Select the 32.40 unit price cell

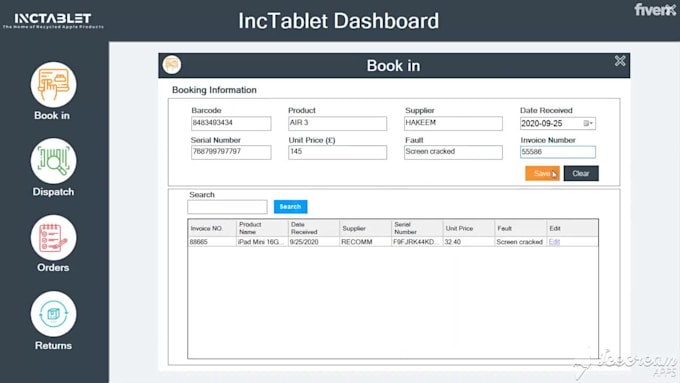coord(469,242)
